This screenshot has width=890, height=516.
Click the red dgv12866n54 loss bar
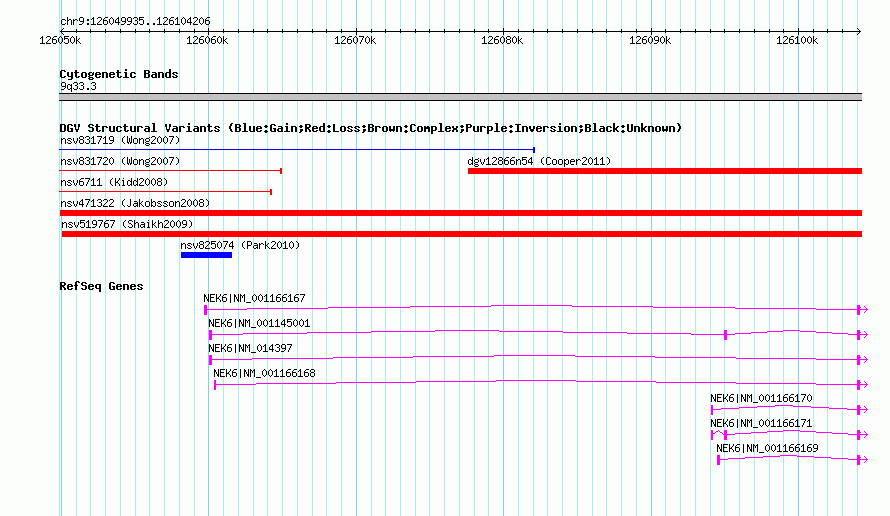point(665,171)
